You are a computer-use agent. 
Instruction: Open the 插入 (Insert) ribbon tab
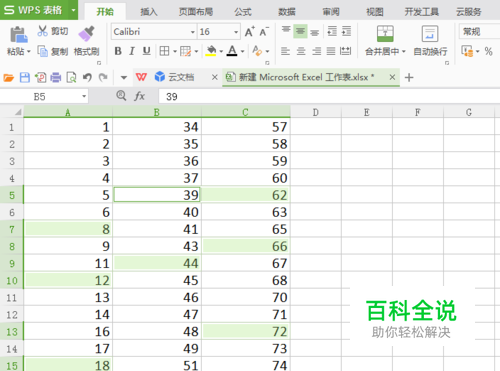click(149, 12)
